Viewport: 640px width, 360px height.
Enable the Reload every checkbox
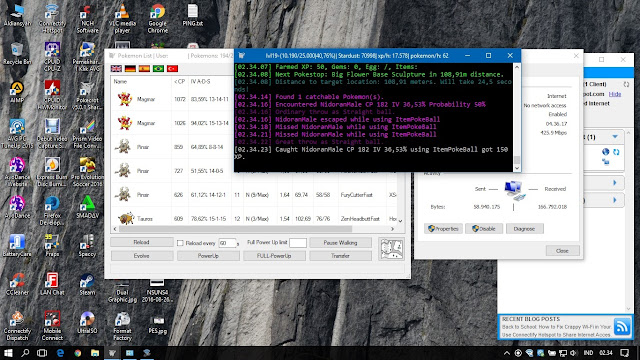pyautogui.click(x=180, y=243)
